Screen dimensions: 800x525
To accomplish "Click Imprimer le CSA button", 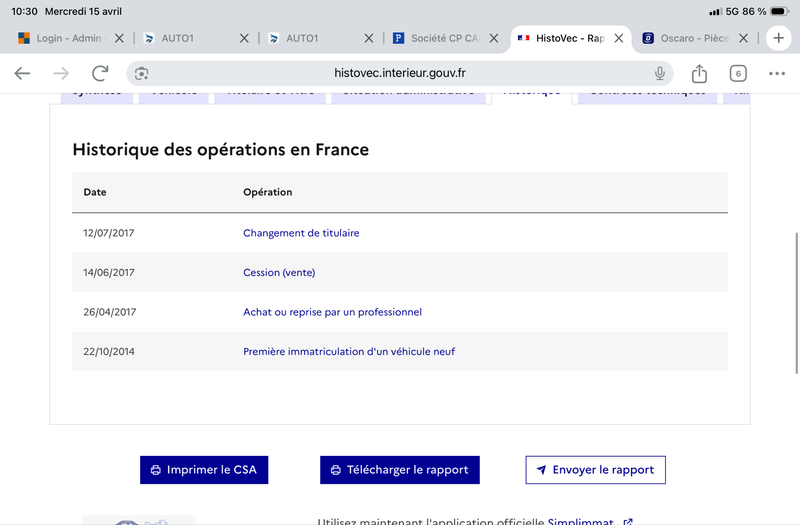I will [x=204, y=470].
